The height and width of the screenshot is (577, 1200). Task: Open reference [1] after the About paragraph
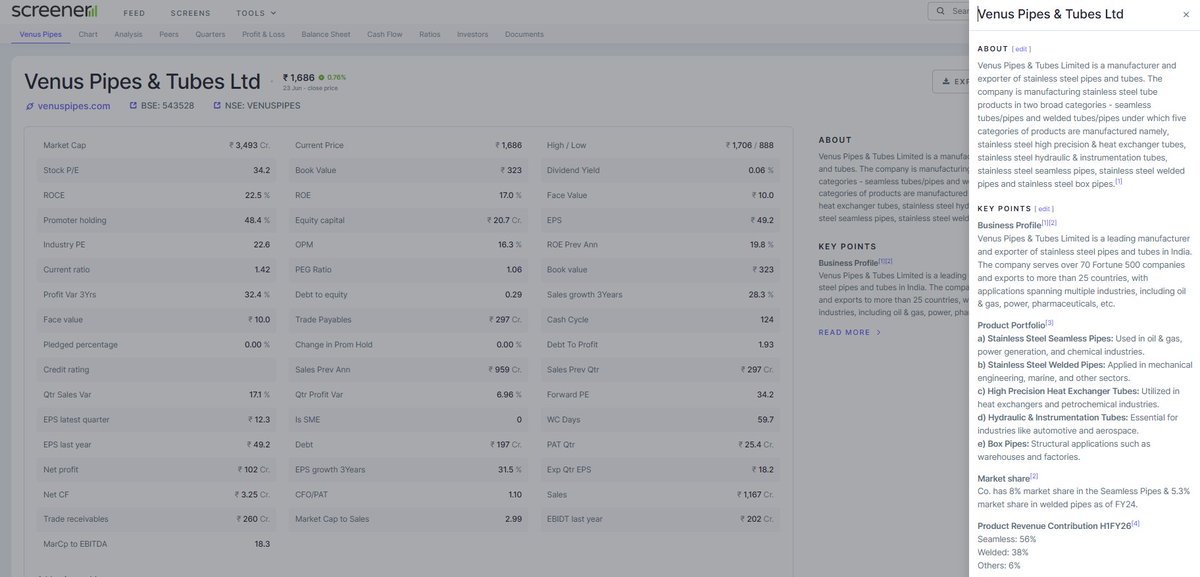click(1119, 181)
